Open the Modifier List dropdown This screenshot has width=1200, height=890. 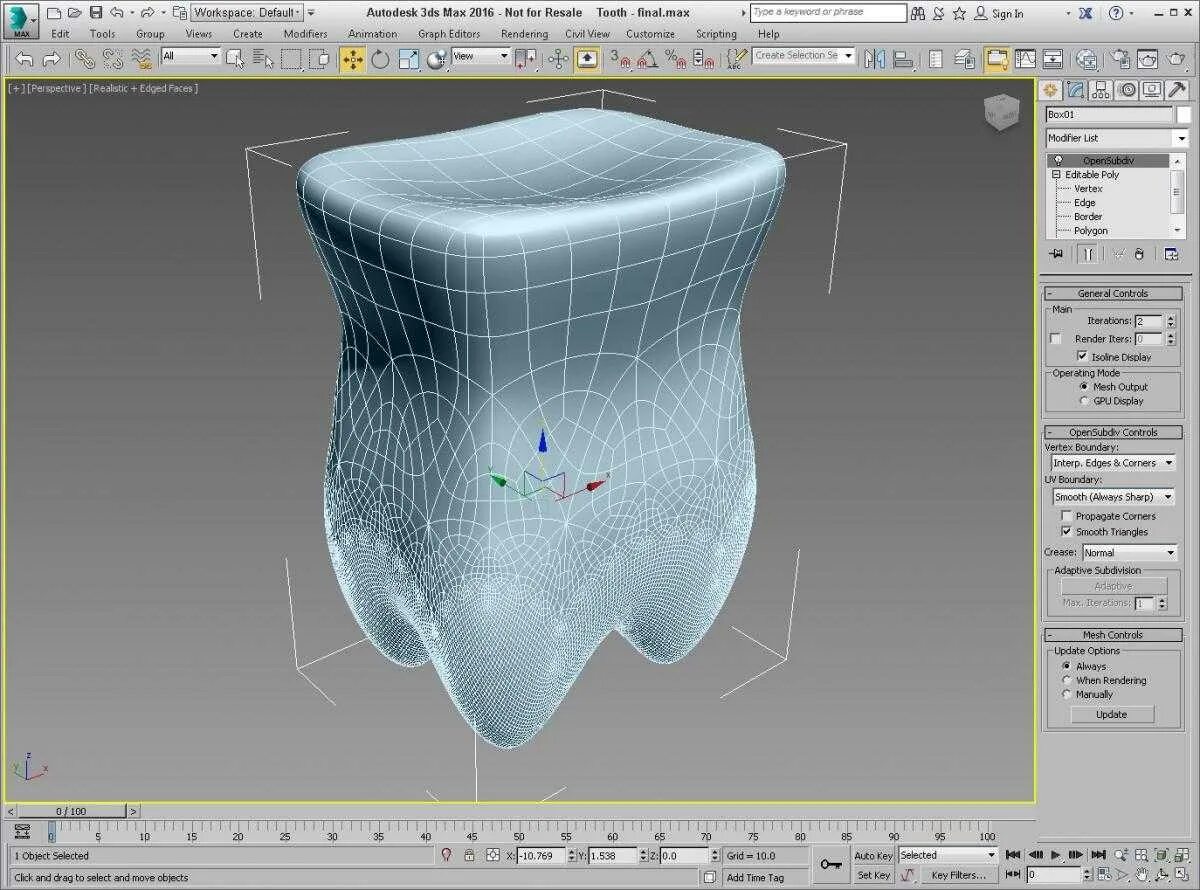click(1117, 138)
